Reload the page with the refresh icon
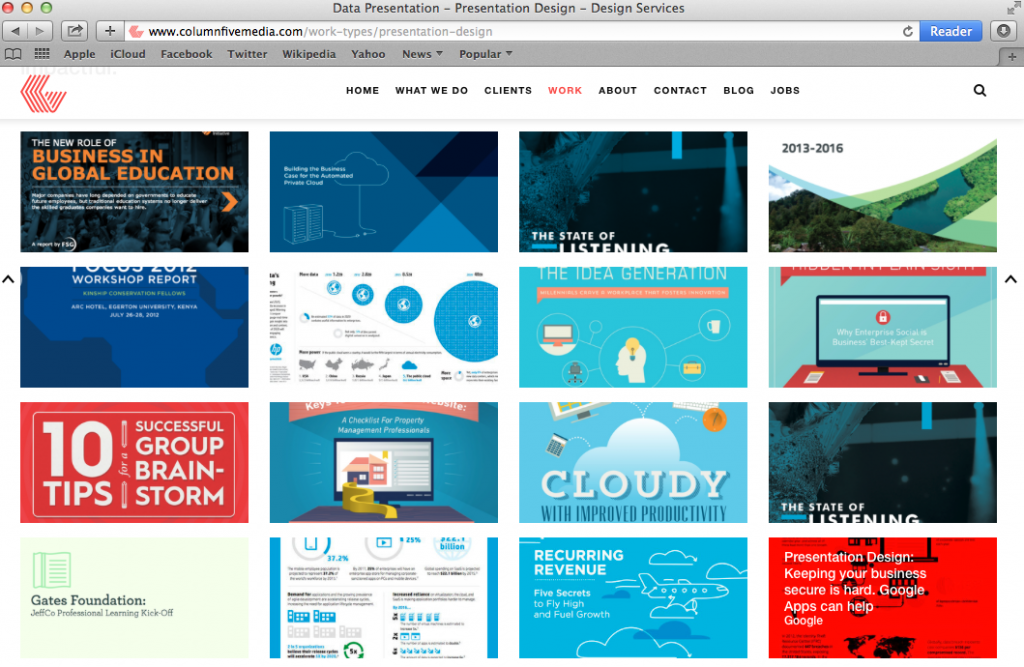This screenshot has width=1024, height=667. coord(907,31)
